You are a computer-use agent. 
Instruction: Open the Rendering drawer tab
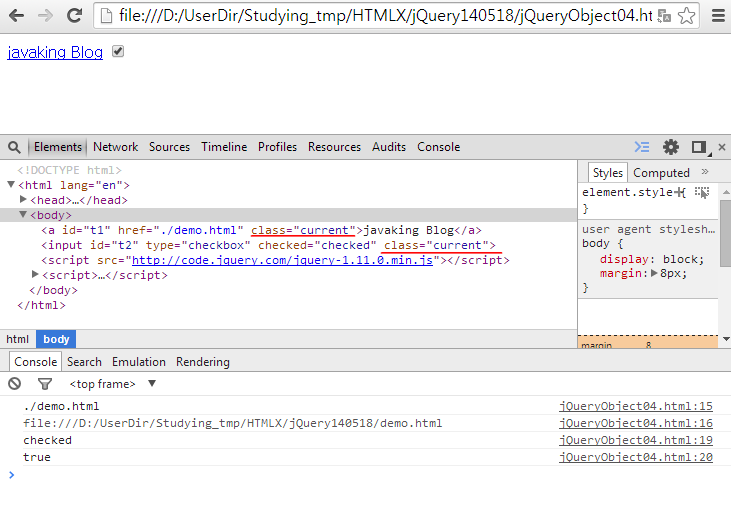(203, 362)
